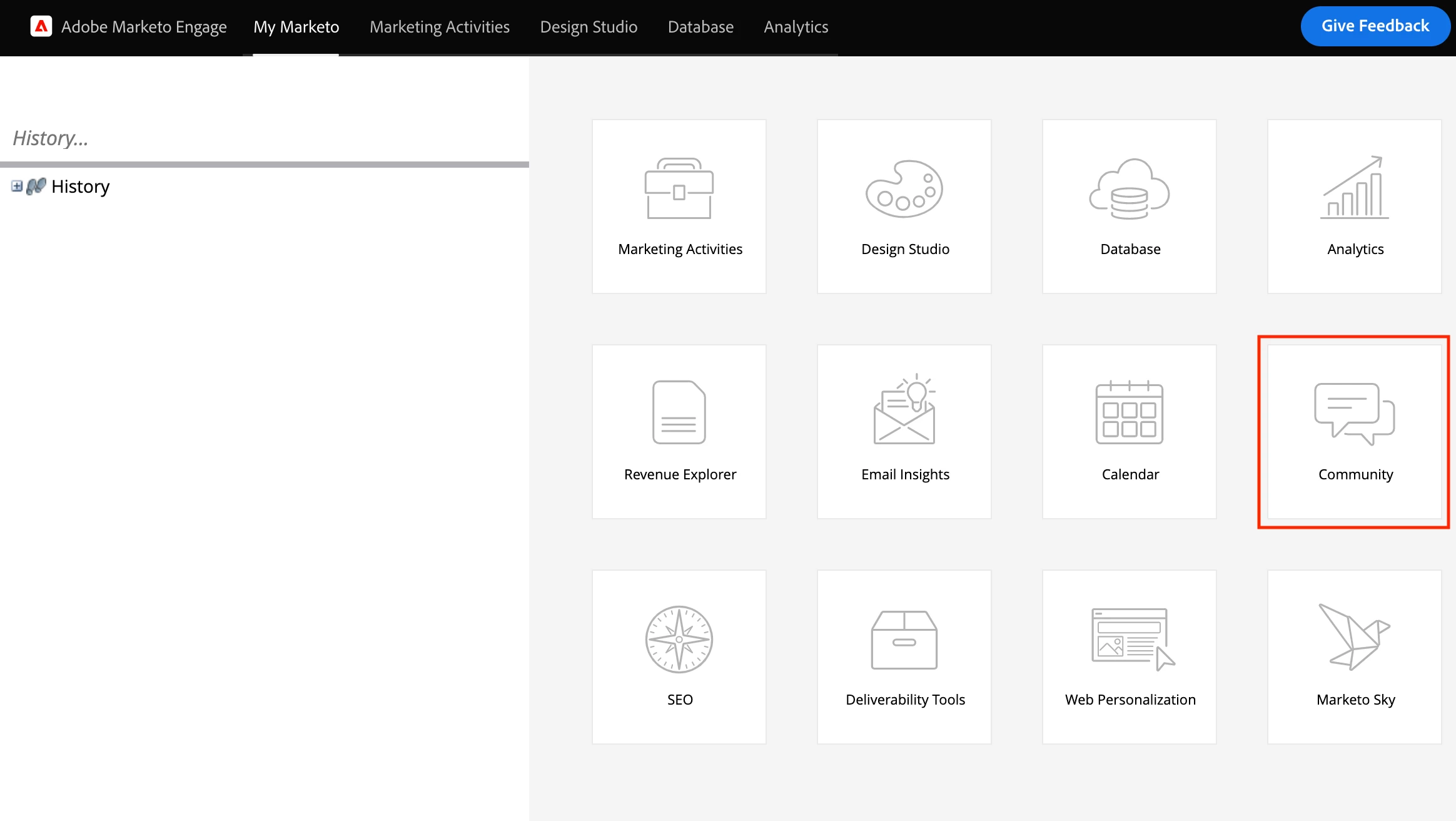Open the SEO compass tile
This screenshot has height=821, width=1456.
pyautogui.click(x=679, y=656)
